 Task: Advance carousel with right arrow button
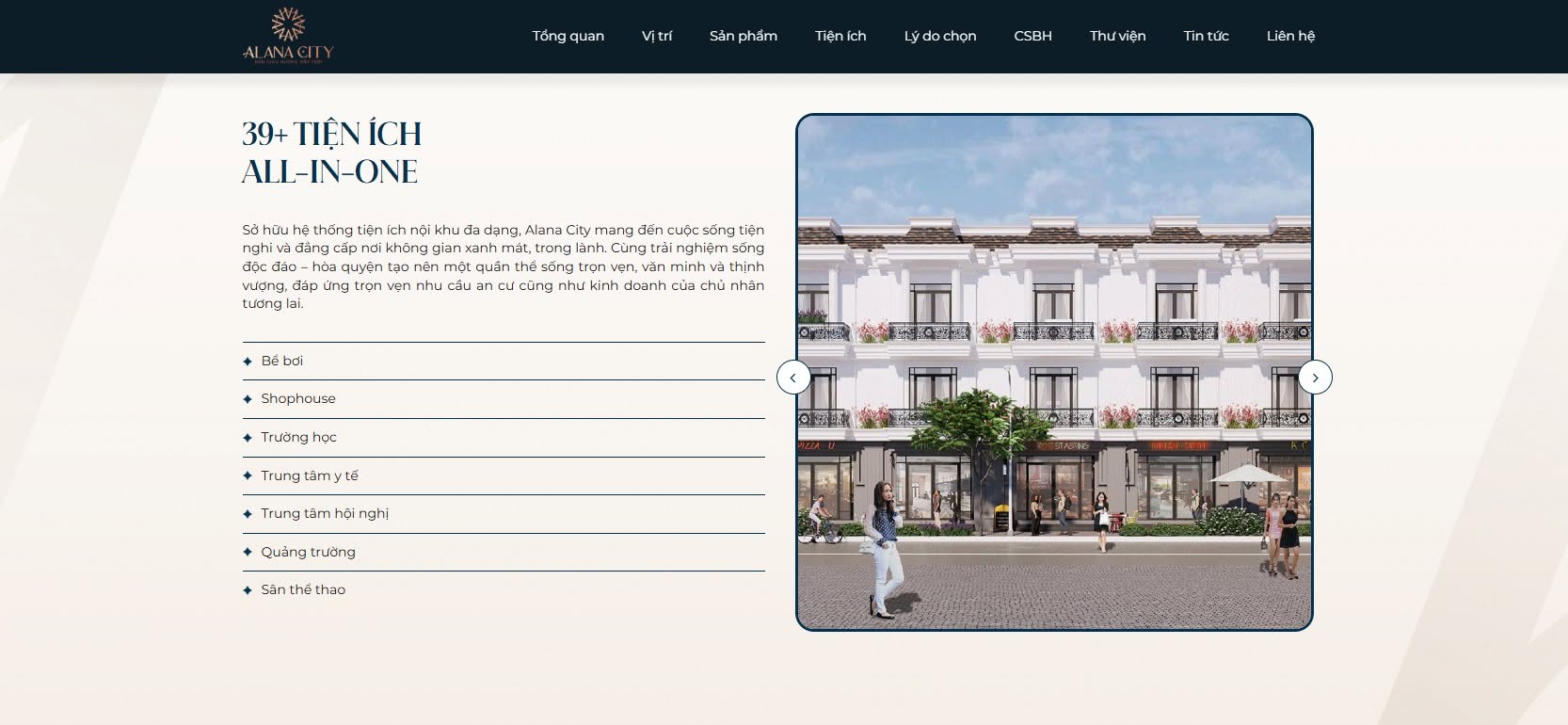1315,378
